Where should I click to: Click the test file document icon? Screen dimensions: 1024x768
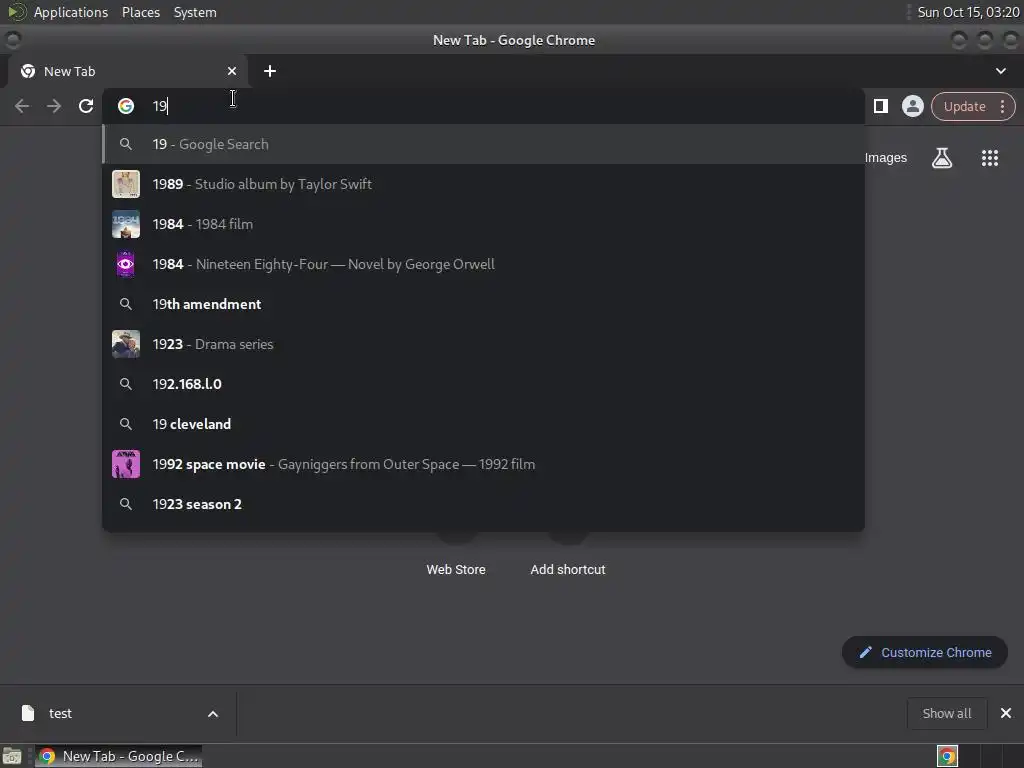[x=28, y=713]
